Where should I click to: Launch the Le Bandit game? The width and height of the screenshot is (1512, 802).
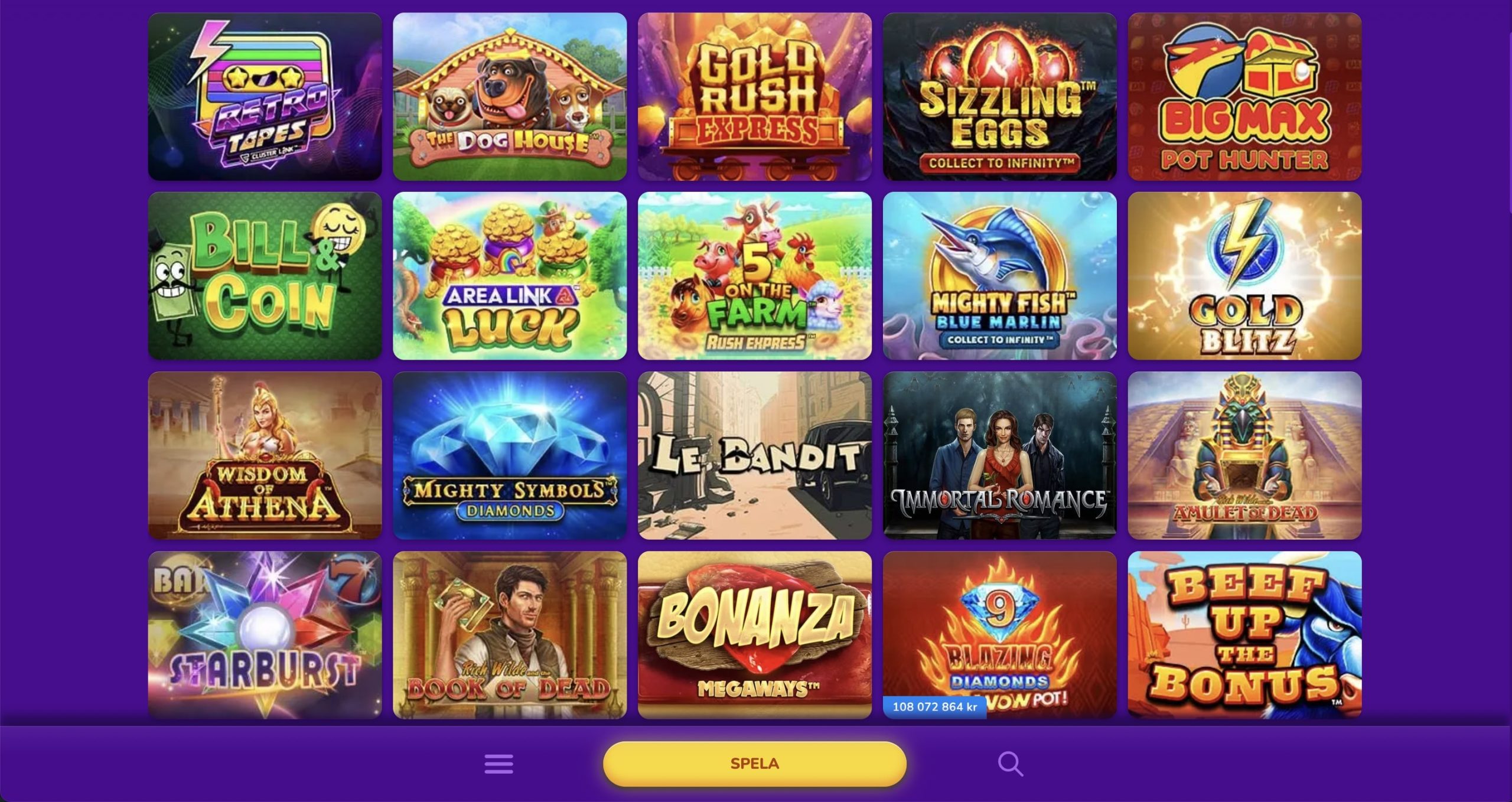tap(755, 455)
